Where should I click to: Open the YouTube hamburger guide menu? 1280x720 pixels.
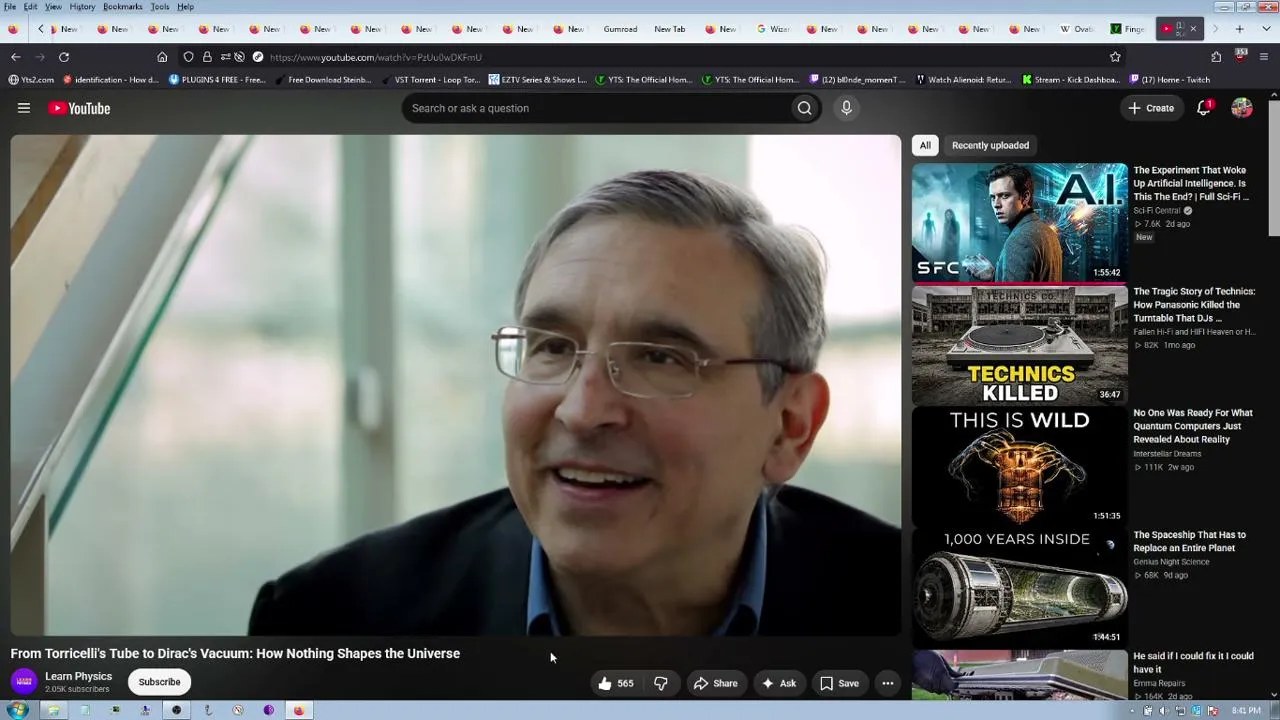pyautogui.click(x=24, y=108)
